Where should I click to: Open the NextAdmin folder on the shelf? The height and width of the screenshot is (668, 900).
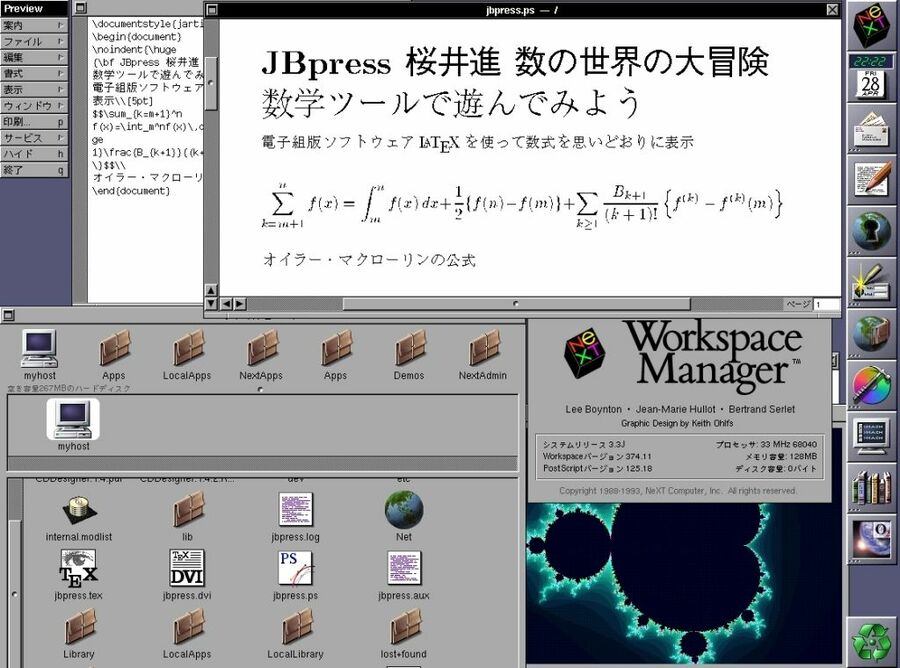tap(485, 349)
